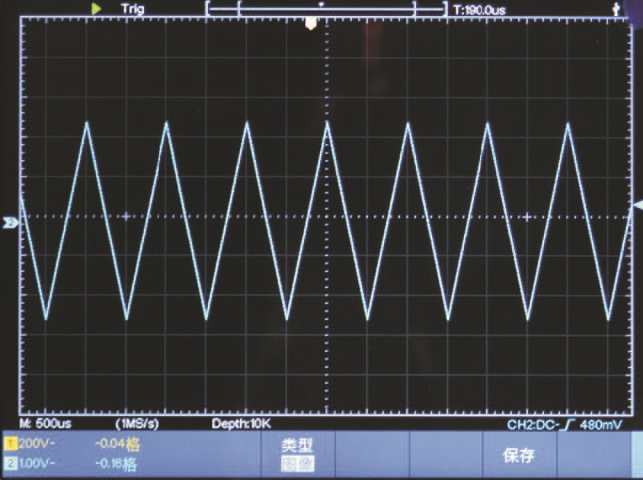Select the horizontal trigger position marker

coord(310,24)
